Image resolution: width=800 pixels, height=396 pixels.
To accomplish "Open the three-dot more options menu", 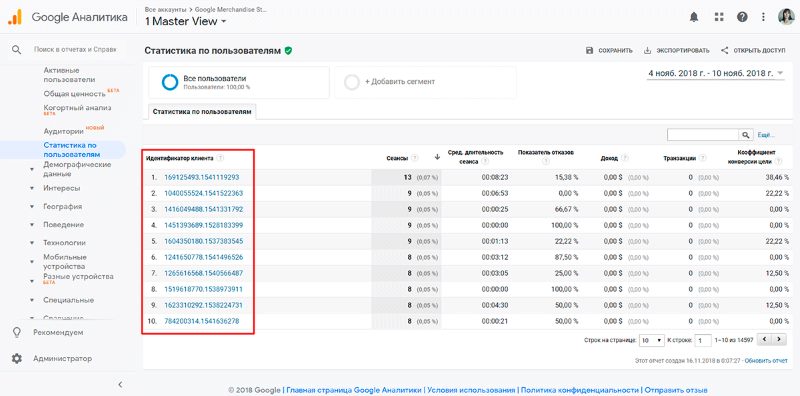I will [763, 17].
